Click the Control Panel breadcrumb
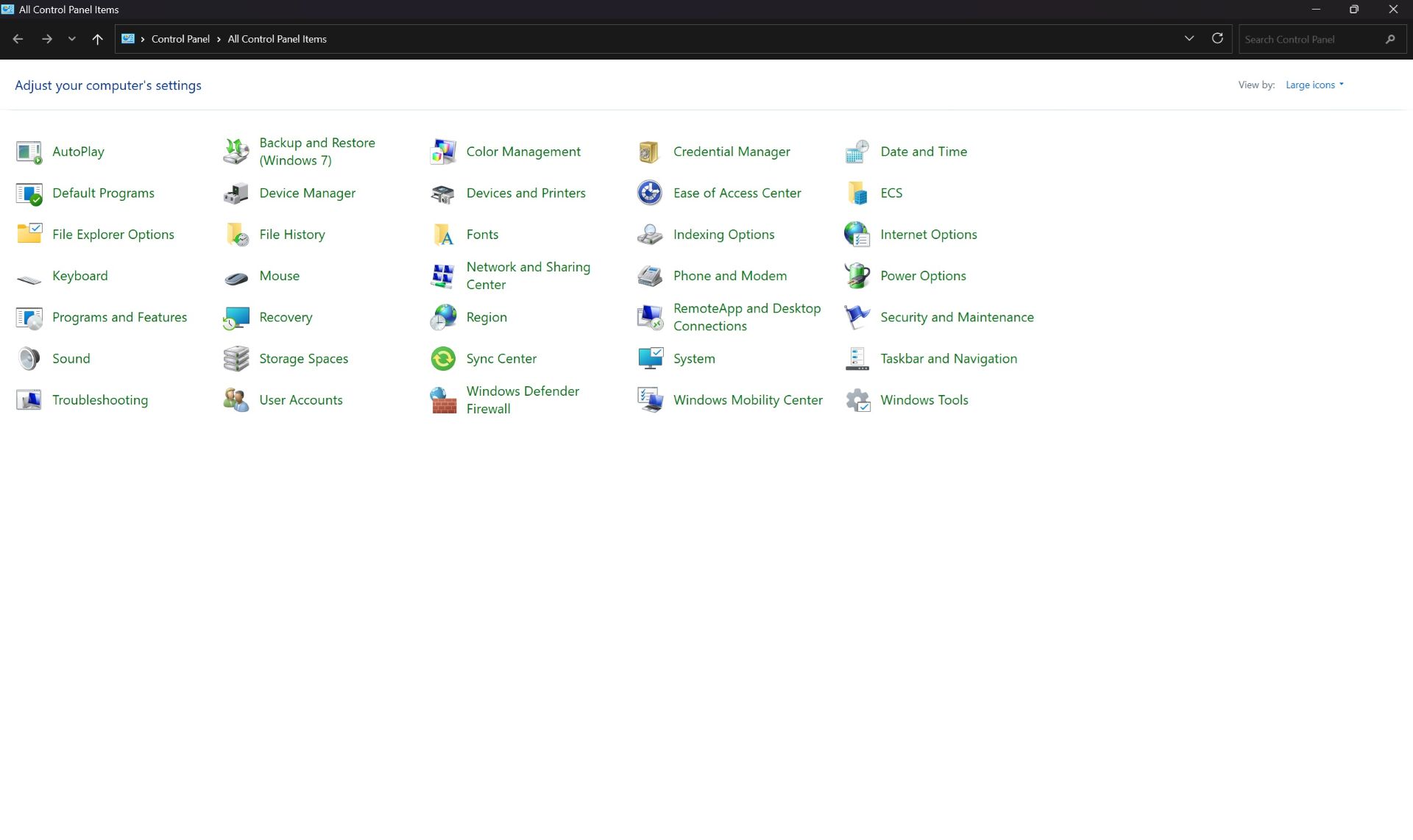1413x840 pixels. pyautogui.click(x=180, y=39)
